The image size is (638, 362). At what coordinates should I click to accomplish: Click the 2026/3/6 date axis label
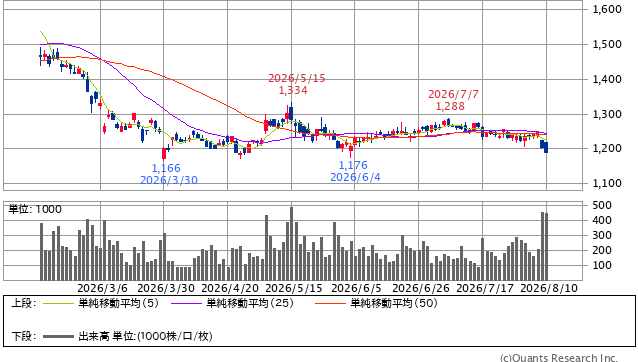102,288
